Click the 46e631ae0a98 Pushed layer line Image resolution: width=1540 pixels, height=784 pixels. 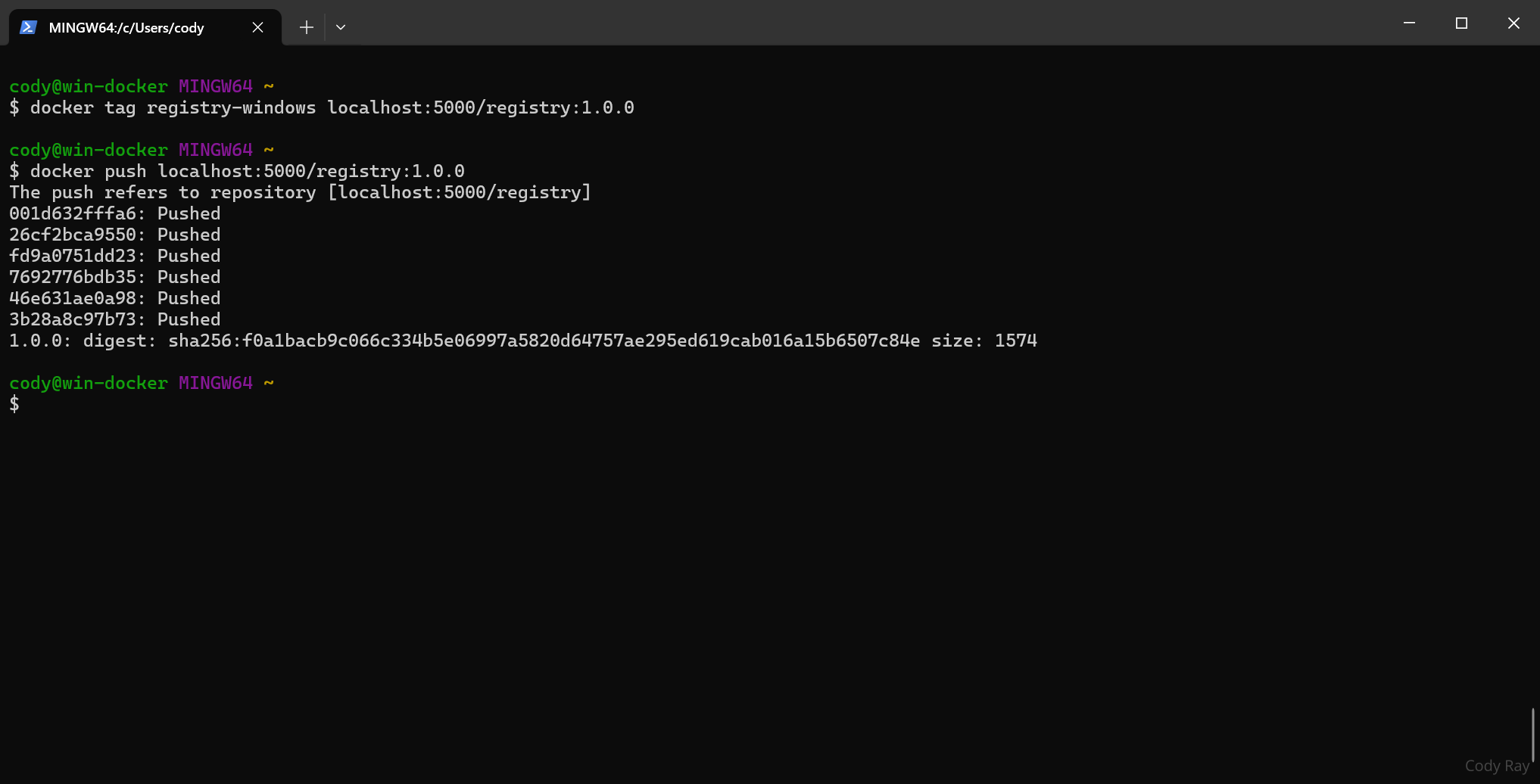click(x=115, y=298)
